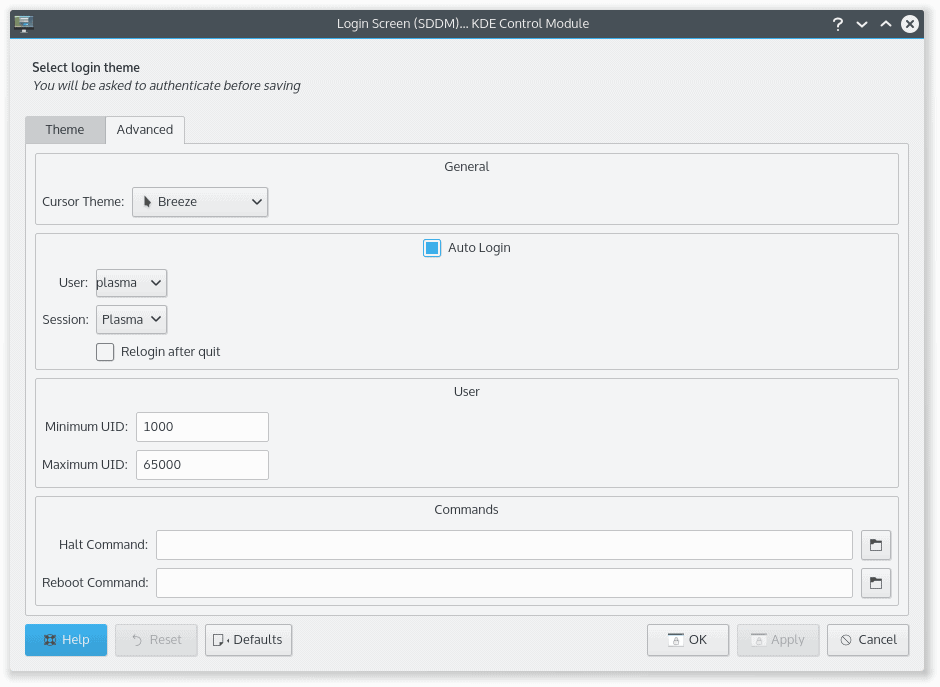Enable Relogin after quit checkbox

(x=105, y=352)
